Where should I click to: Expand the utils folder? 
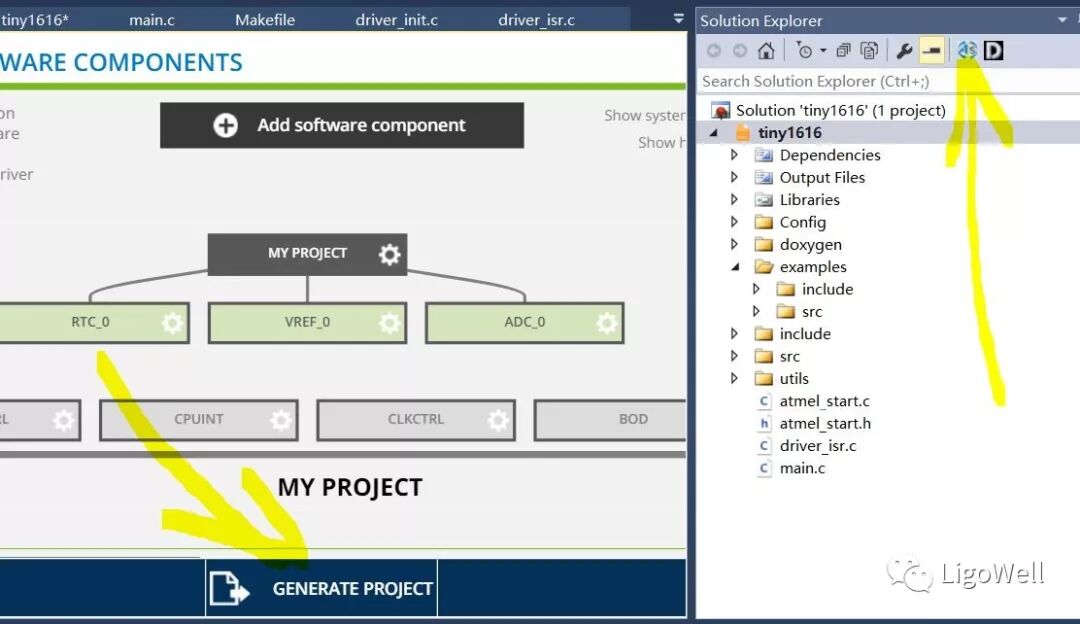point(735,378)
